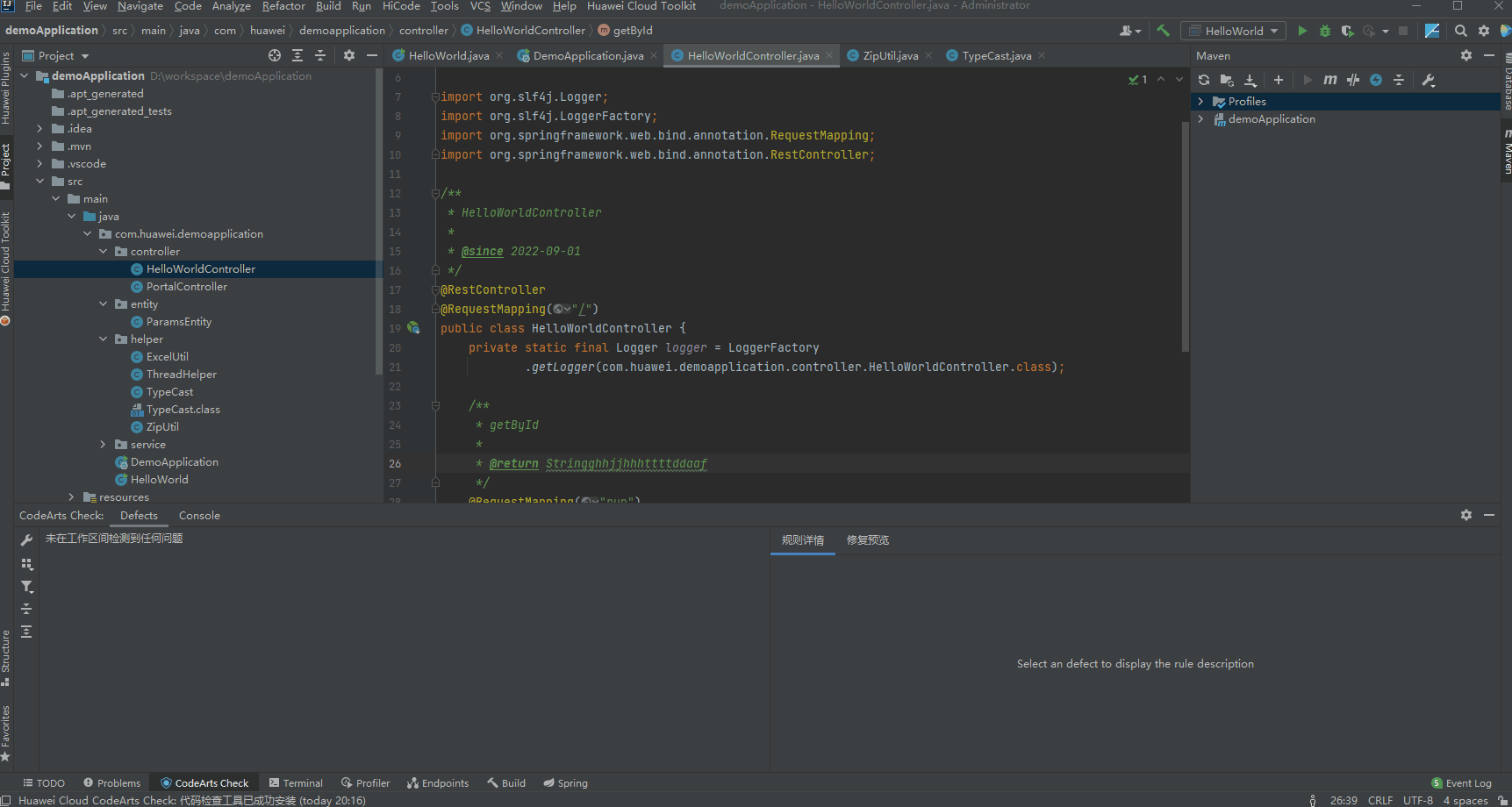Screen dimensions: 1512x807
Task: Reload all Maven projects
Action: point(1204,80)
